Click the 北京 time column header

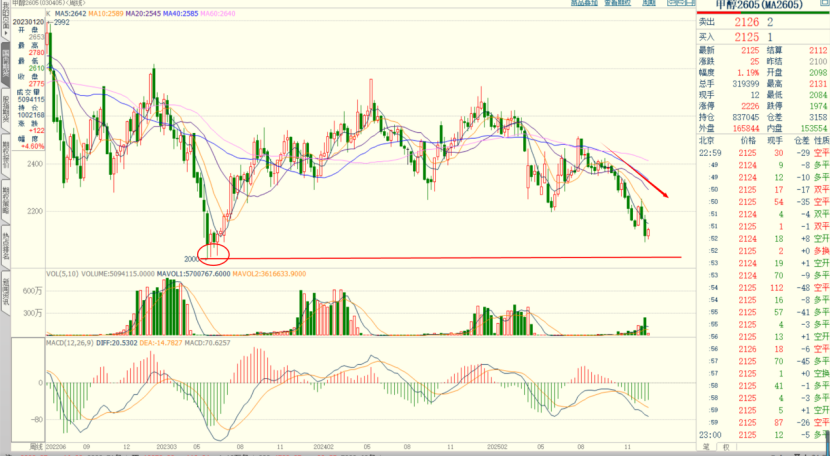pos(707,140)
